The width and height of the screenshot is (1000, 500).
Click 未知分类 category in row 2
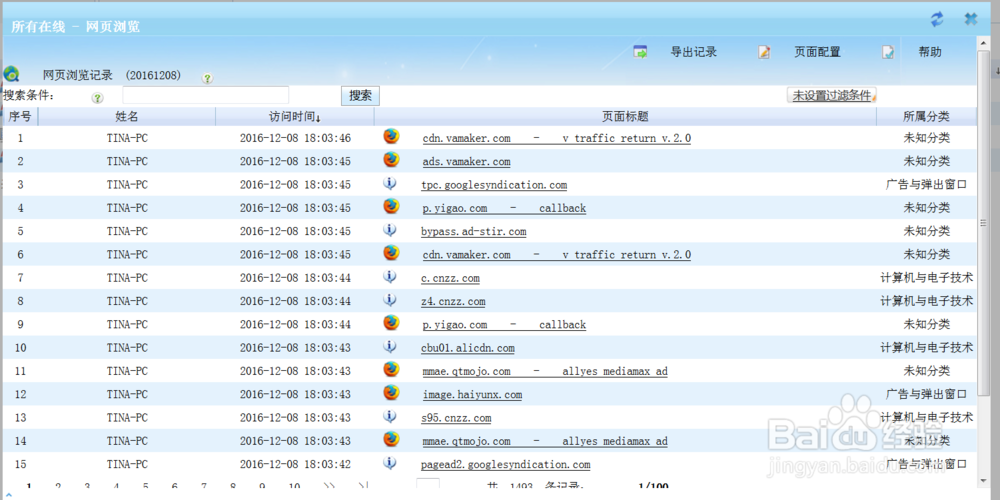coord(927,161)
